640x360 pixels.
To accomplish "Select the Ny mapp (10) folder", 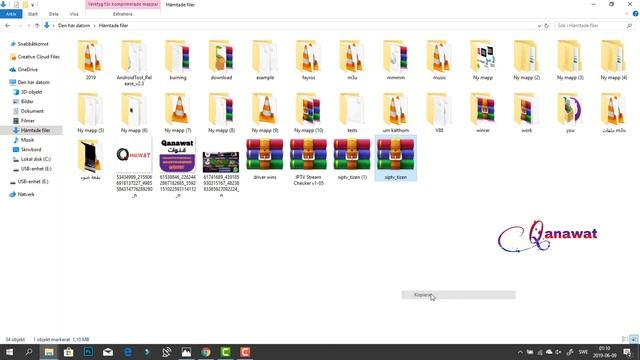I will tap(309, 113).
